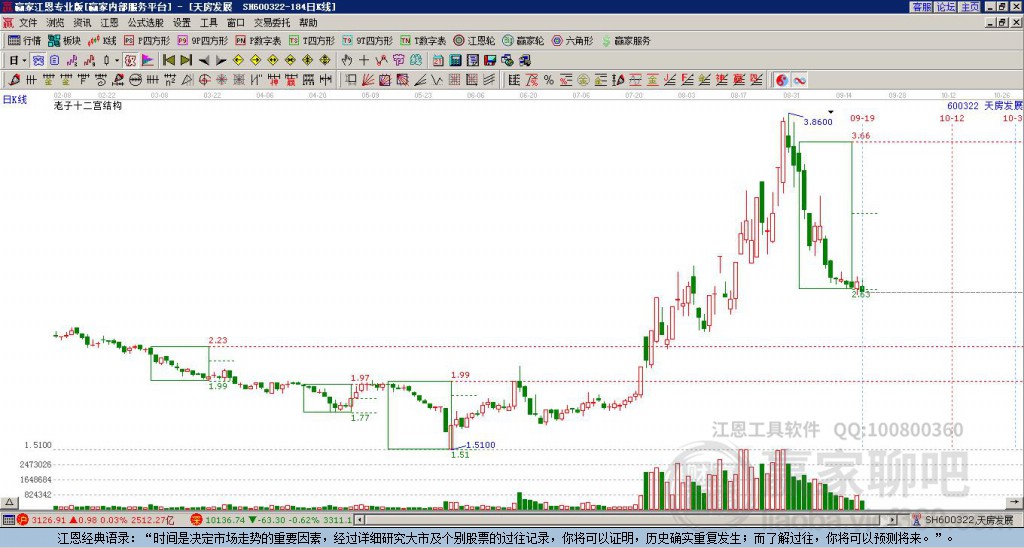Open the 文件 menu

[x=28, y=23]
